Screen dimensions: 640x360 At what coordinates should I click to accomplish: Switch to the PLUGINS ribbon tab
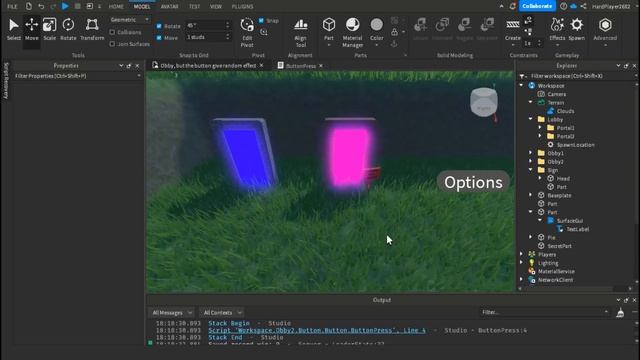[x=242, y=7]
